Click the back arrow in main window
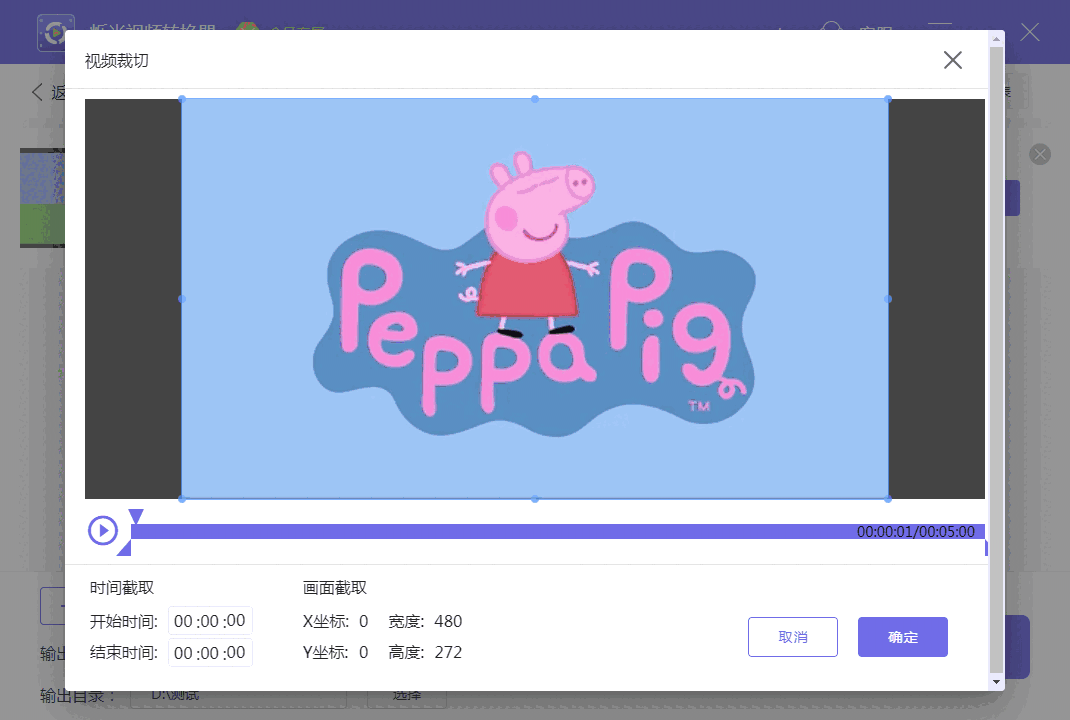The width and height of the screenshot is (1070, 720). click(x=38, y=91)
